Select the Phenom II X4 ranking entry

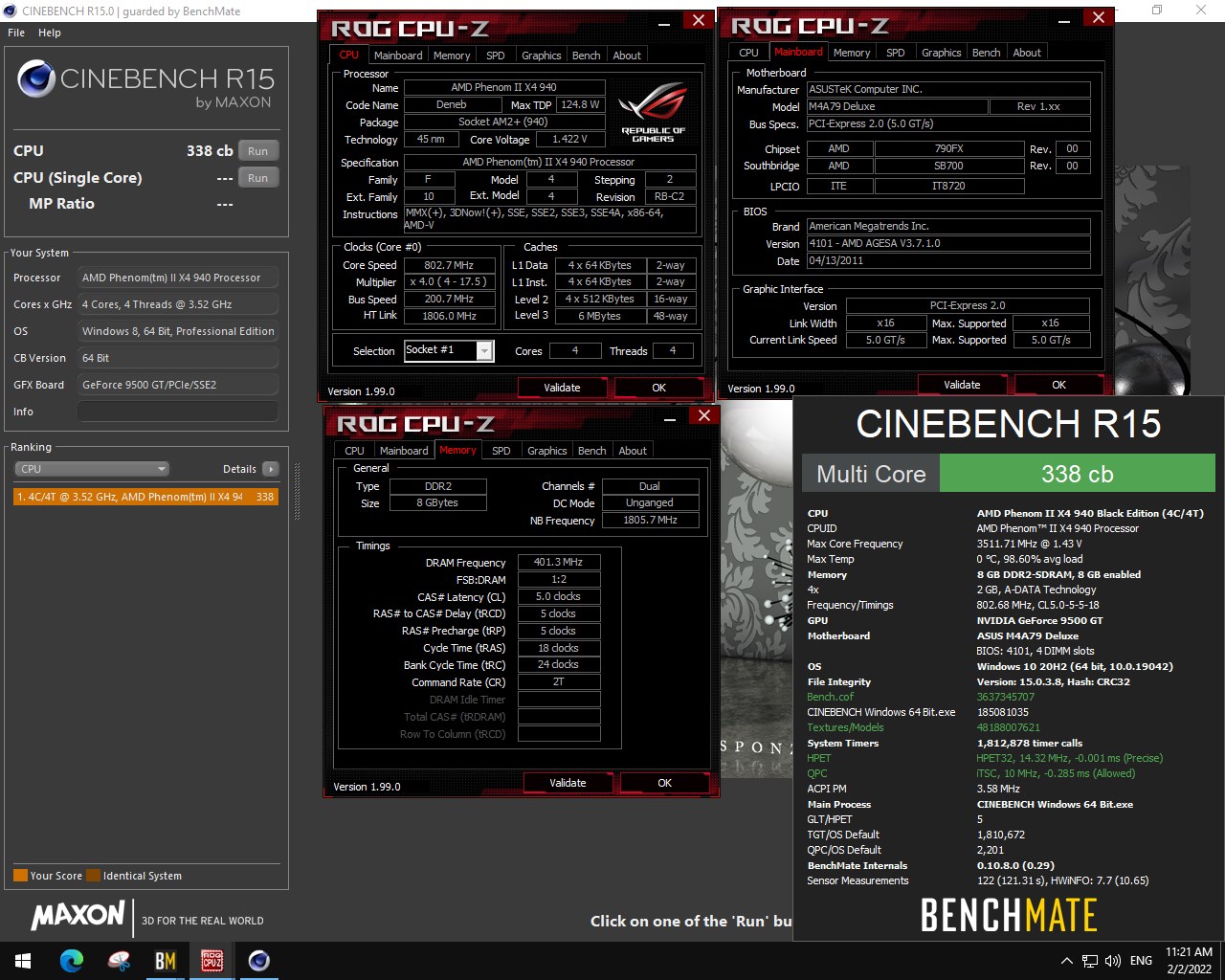coord(145,497)
